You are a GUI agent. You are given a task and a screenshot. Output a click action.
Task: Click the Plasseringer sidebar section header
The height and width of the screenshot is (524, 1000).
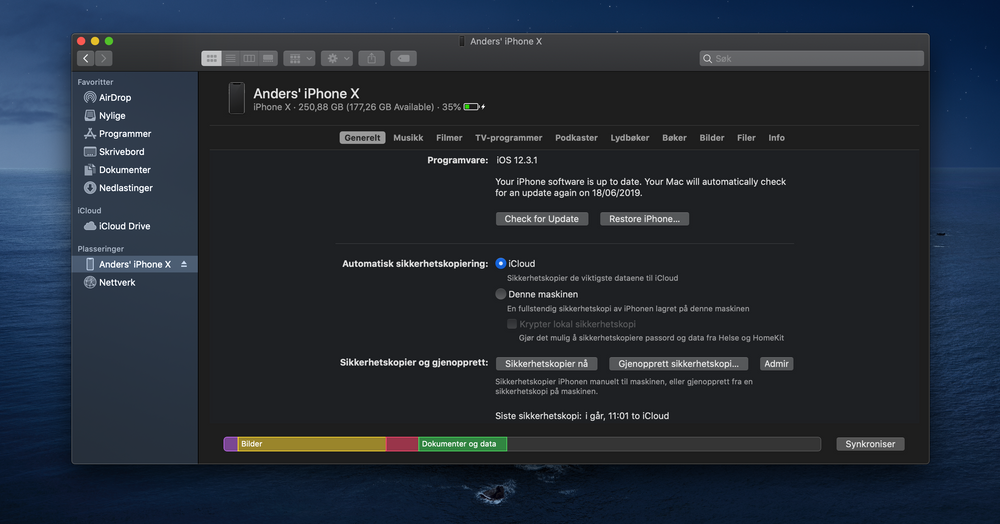[100, 249]
